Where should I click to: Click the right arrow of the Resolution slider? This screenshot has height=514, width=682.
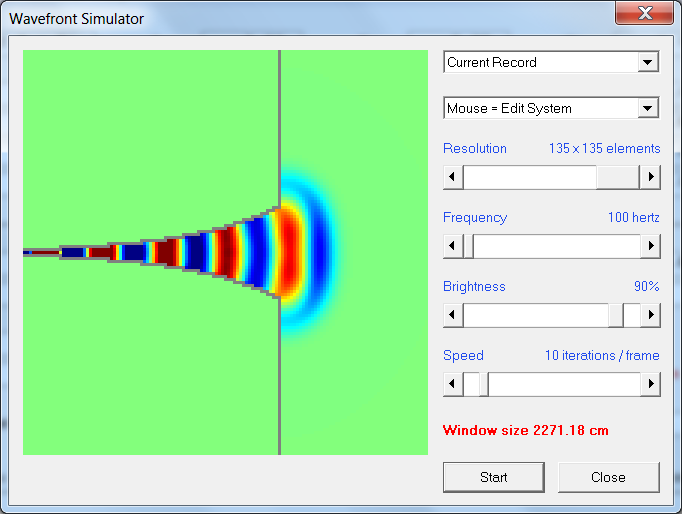[x=650, y=177]
